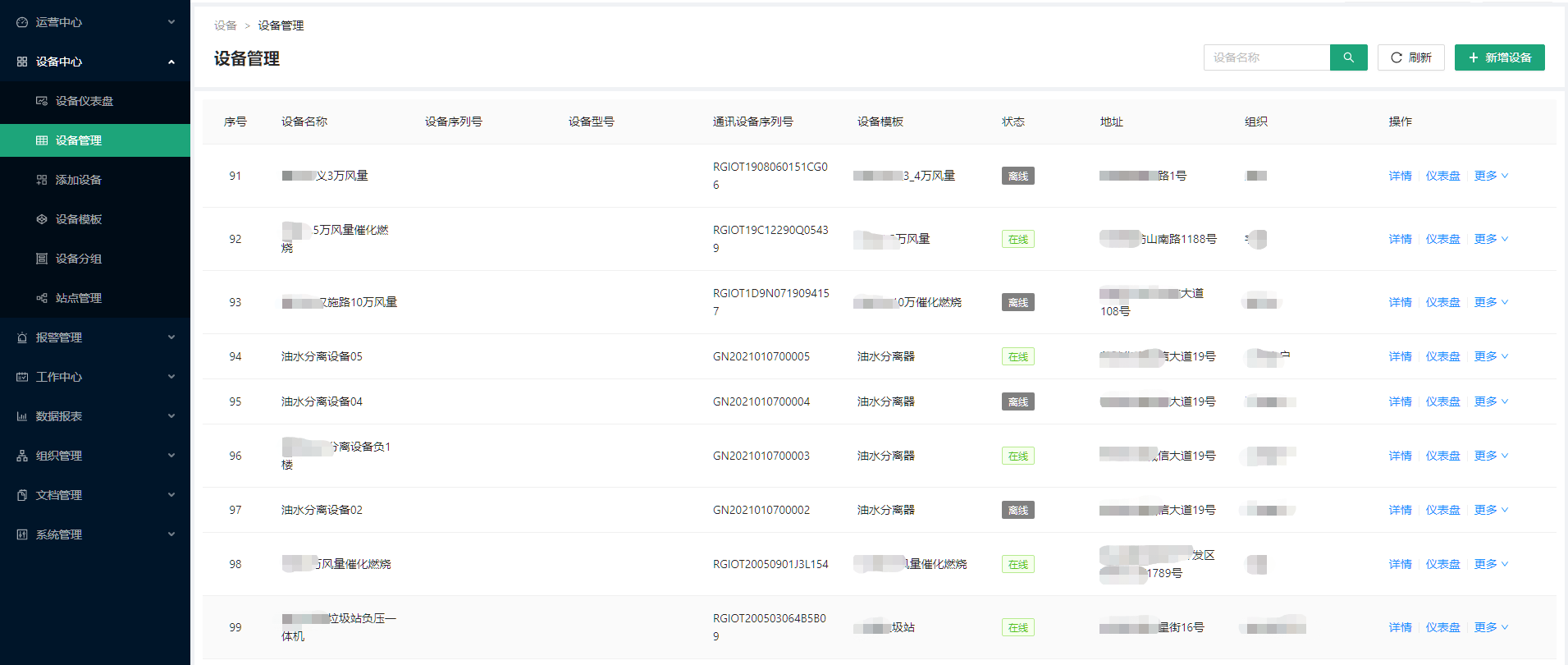The width and height of the screenshot is (1568, 665).
Task: Click the 文档管理 sidebar icon
Action: [x=22, y=495]
